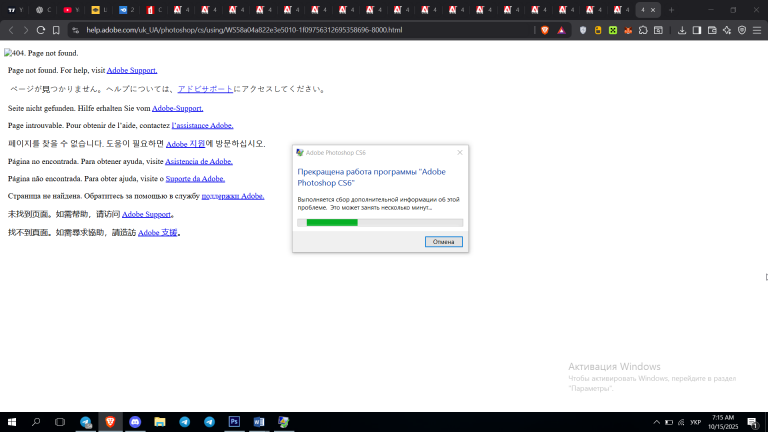Toggle the browser sidebar panel icon
This screenshot has height=432, width=768.
[x=697, y=30]
